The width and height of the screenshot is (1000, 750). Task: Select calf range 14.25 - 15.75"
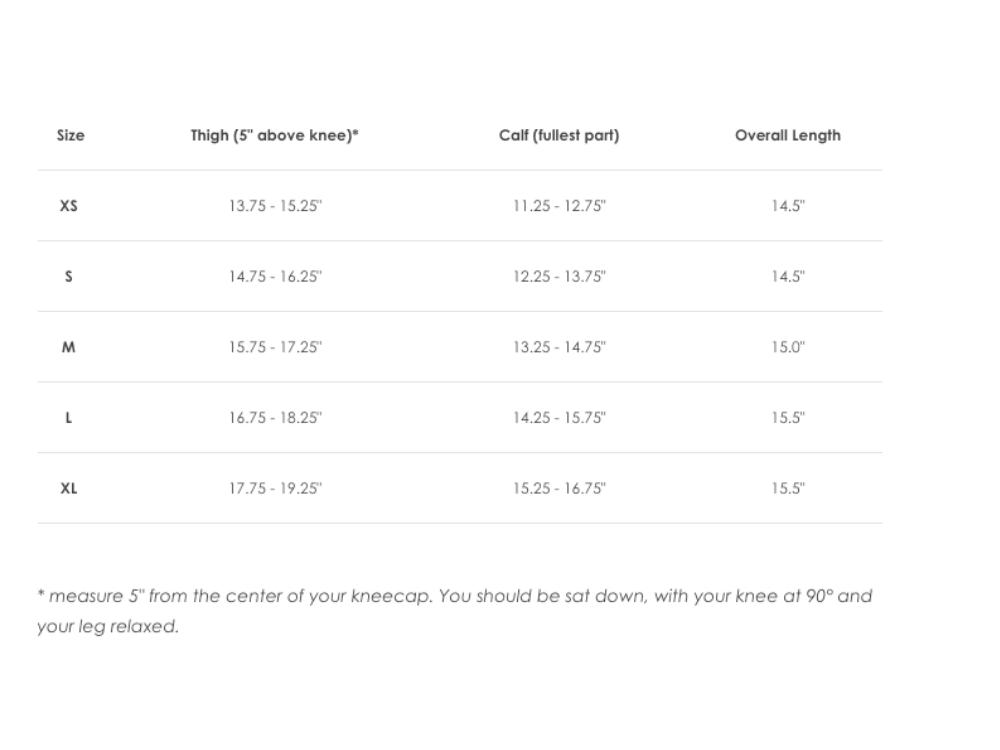tap(559, 418)
